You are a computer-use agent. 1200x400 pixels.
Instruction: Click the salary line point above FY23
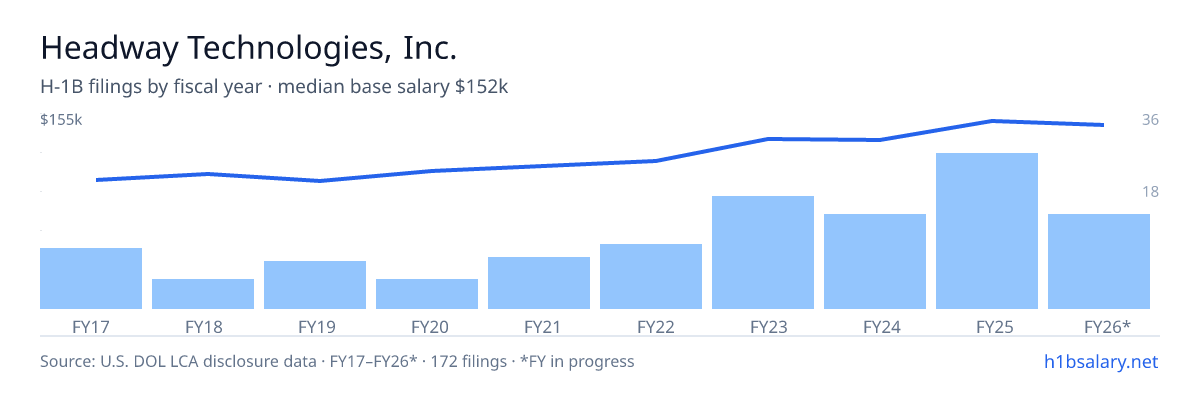tap(766, 139)
